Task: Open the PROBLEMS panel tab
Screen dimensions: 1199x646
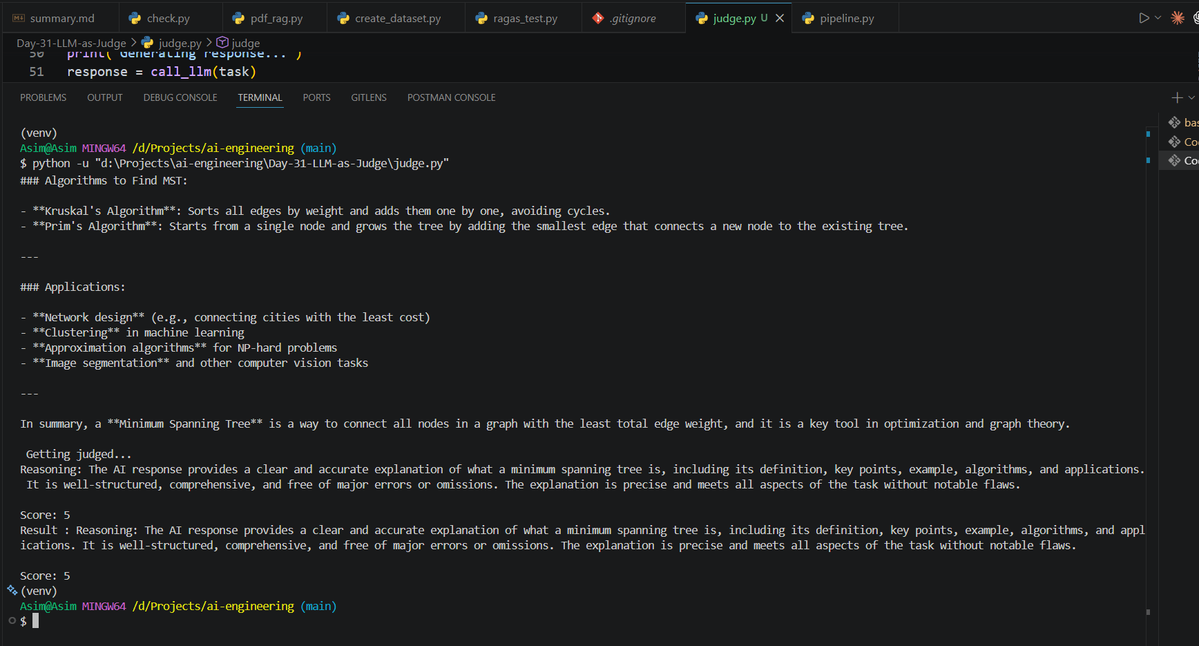Action: [43, 98]
